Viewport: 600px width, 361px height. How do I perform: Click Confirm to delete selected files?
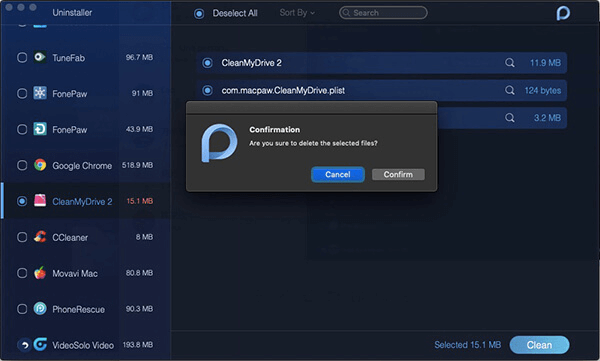(x=398, y=175)
